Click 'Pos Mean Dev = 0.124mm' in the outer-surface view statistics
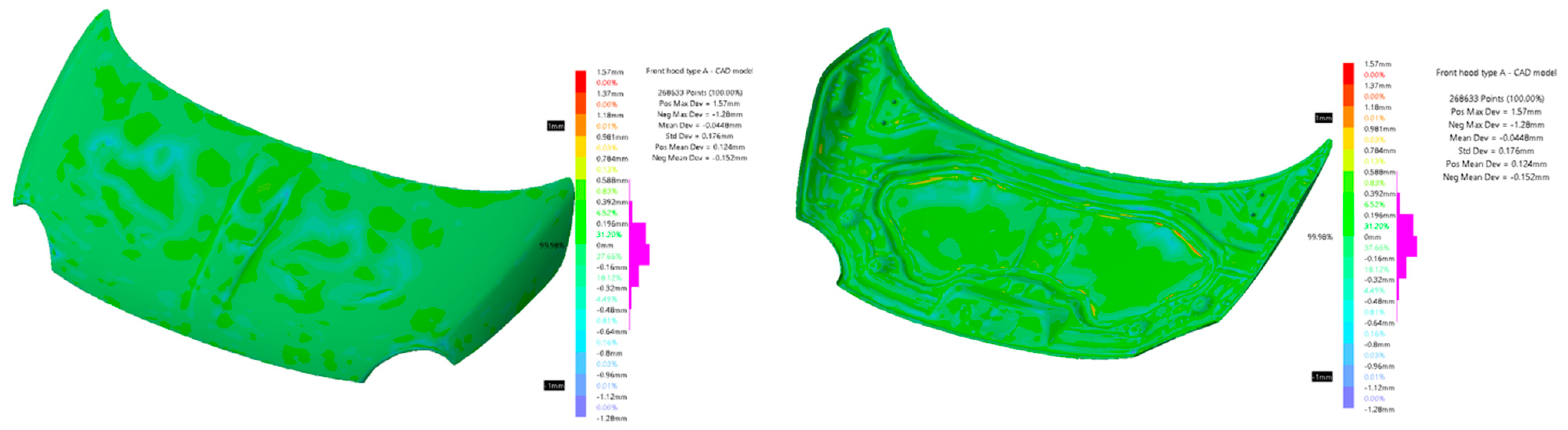The height and width of the screenshot is (430, 1568). pos(700,147)
